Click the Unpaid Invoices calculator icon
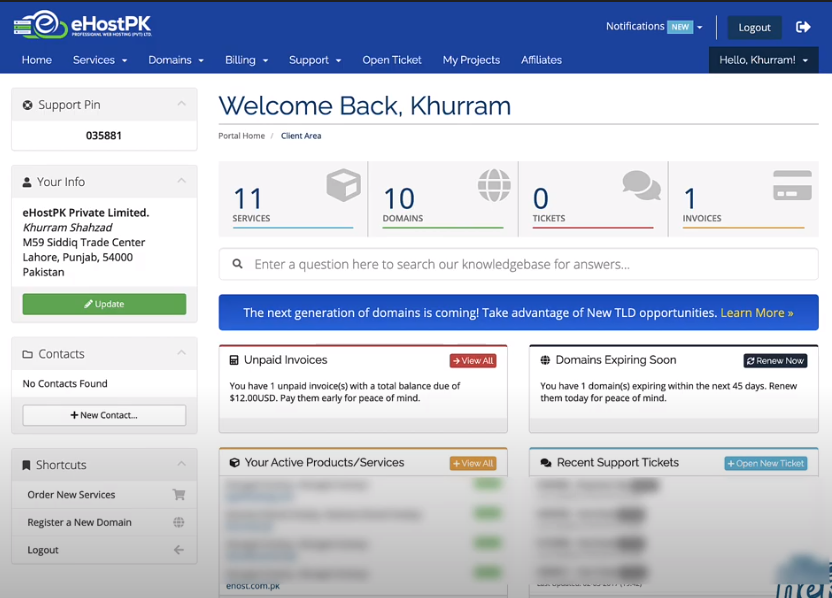The width and height of the screenshot is (832, 598). pos(234,360)
